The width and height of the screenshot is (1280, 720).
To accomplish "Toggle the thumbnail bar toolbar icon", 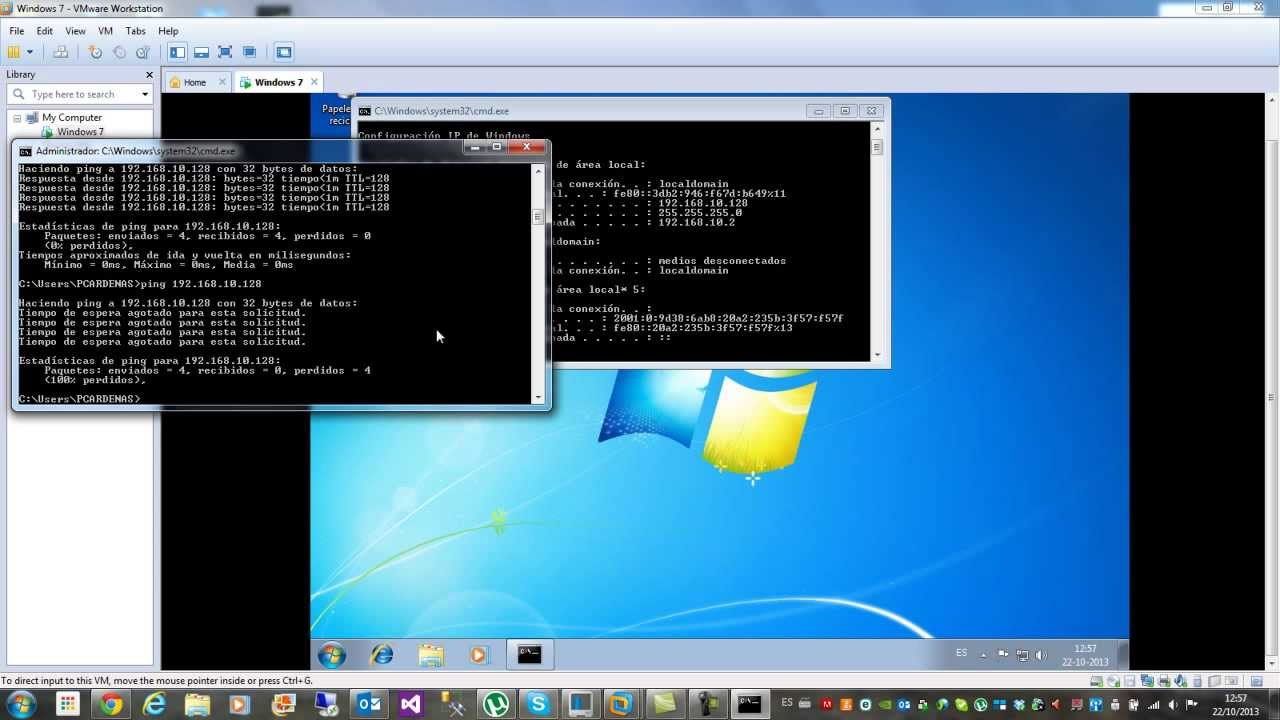I will (201, 52).
